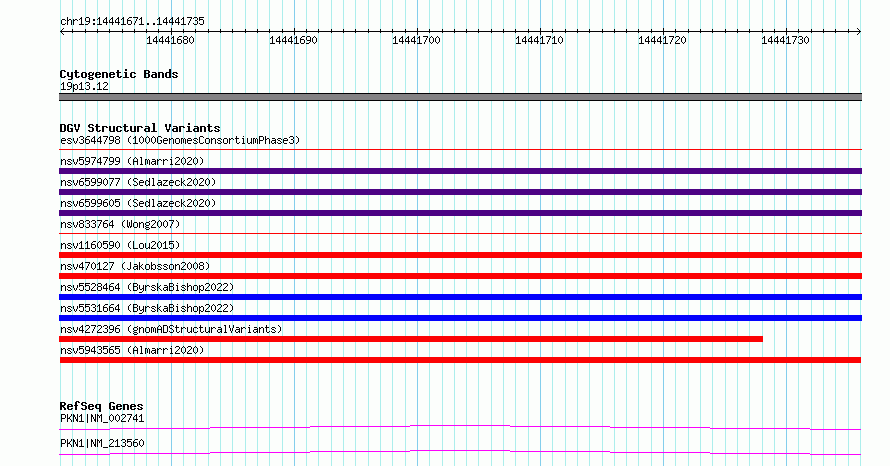Open variant nsv1160590 (Lou2015)
Image resolution: width=890 pixels, height=466 pixels.
(120, 245)
